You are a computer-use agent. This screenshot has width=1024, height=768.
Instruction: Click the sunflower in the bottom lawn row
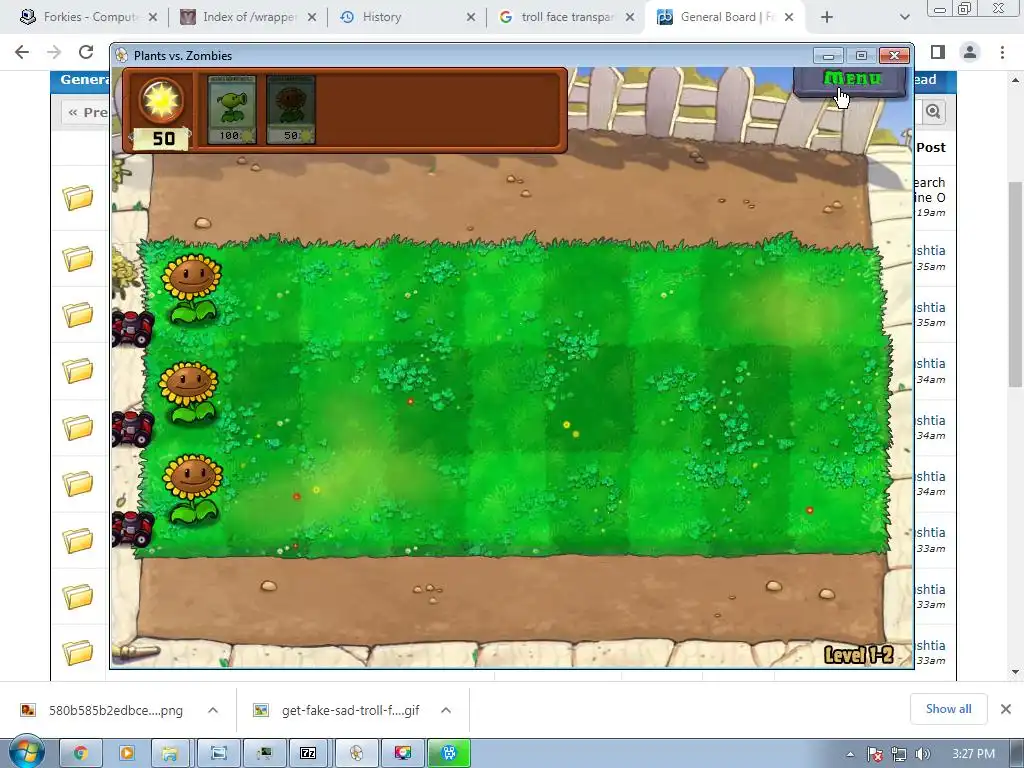coord(193,488)
